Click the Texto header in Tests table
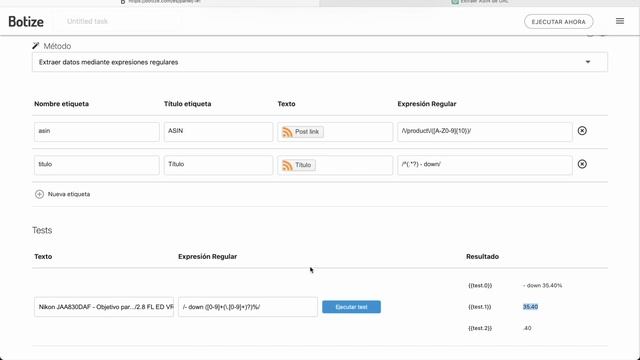This screenshot has height=360, width=640. [43, 257]
